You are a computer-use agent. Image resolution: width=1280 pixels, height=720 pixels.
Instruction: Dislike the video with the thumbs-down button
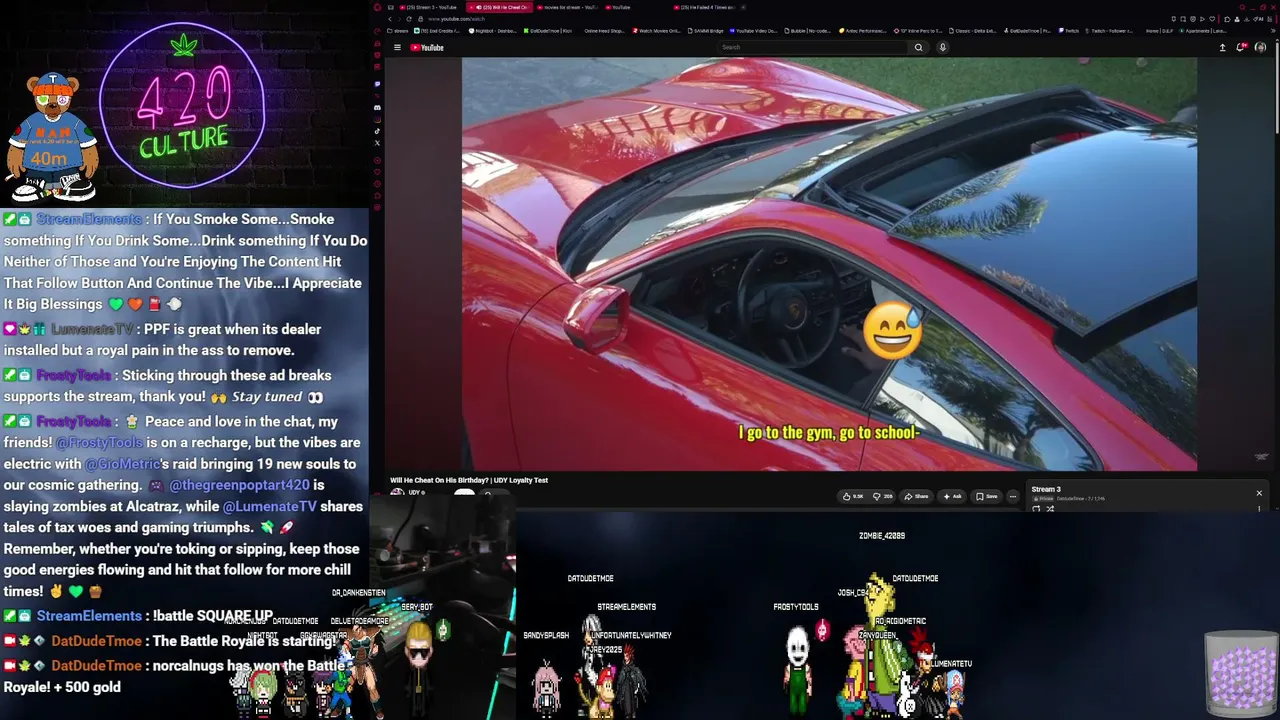coord(883,496)
